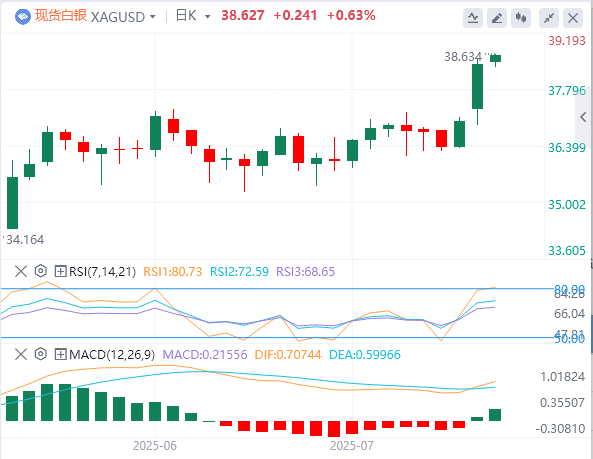
Task: Click the latest green MACD histogram bar
Action: click(x=495, y=415)
